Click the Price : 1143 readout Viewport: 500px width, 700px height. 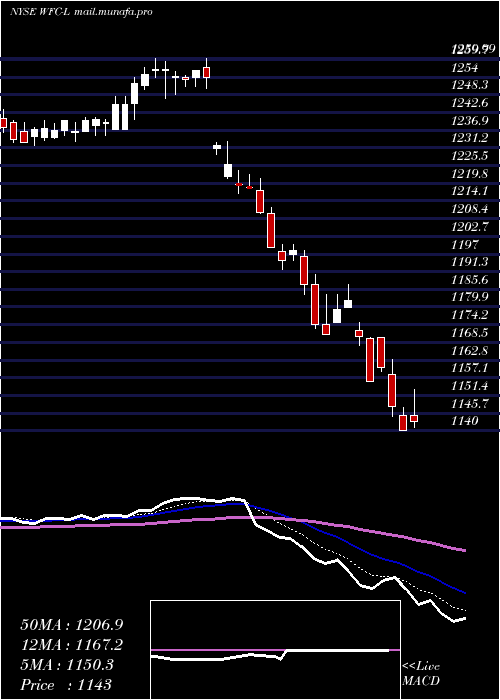(66, 685)
